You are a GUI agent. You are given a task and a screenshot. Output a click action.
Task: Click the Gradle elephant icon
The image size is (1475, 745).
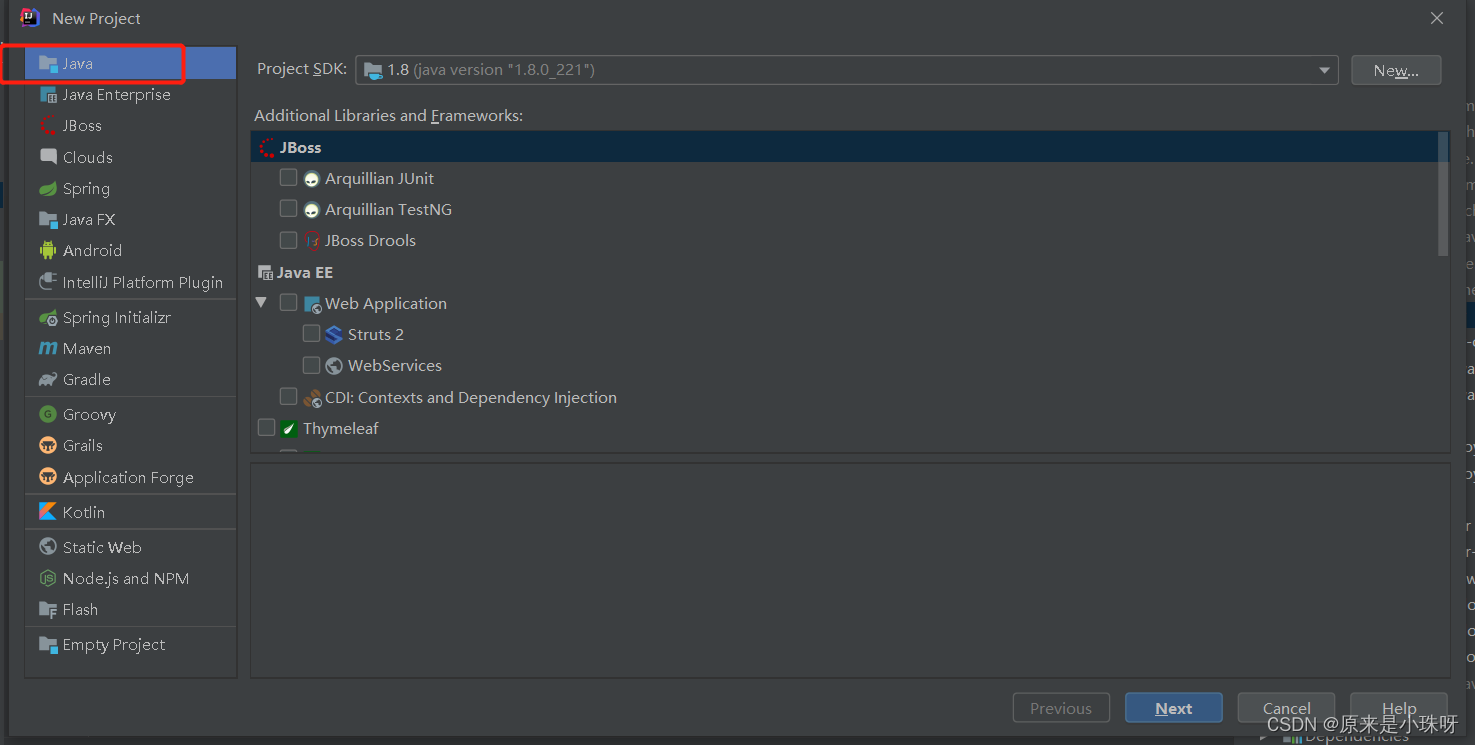point(47,380)
